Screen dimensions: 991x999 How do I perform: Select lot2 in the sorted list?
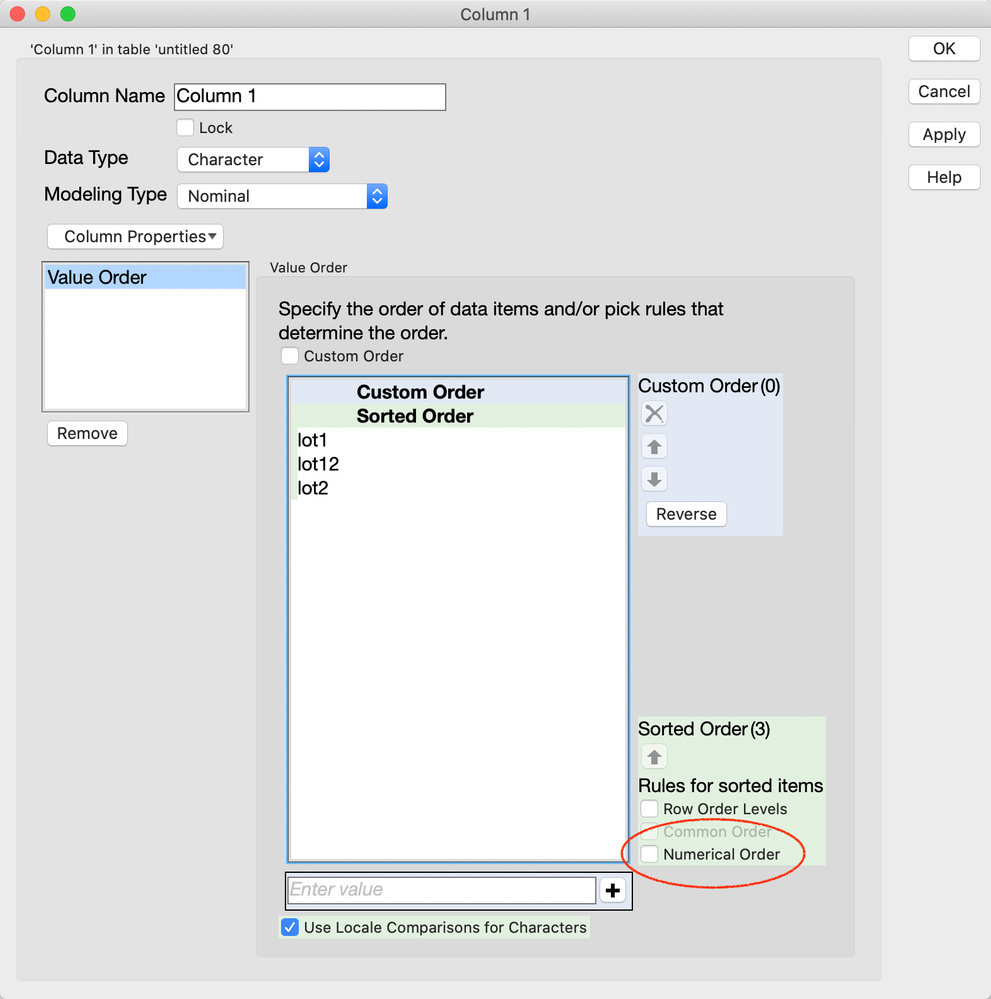(458, 488)
